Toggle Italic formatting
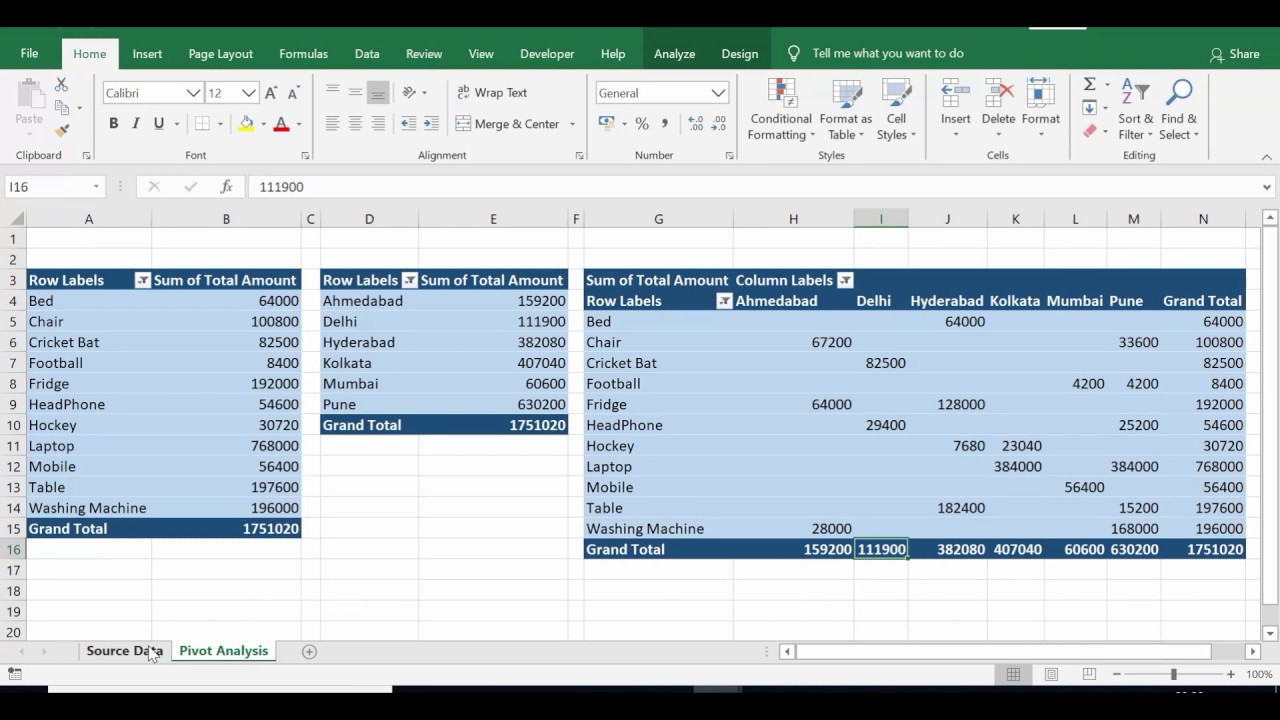This screenshot has width=1280, height=720. click(x=136, y=124)
